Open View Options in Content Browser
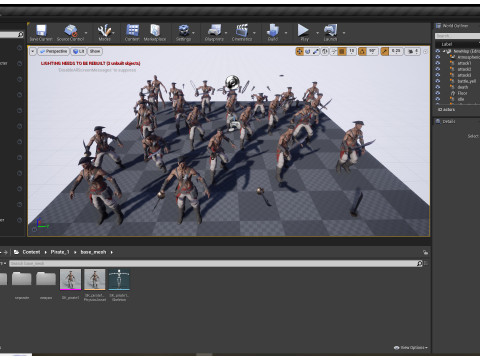This screenshot has height=360, width=480. pos(411,347)
